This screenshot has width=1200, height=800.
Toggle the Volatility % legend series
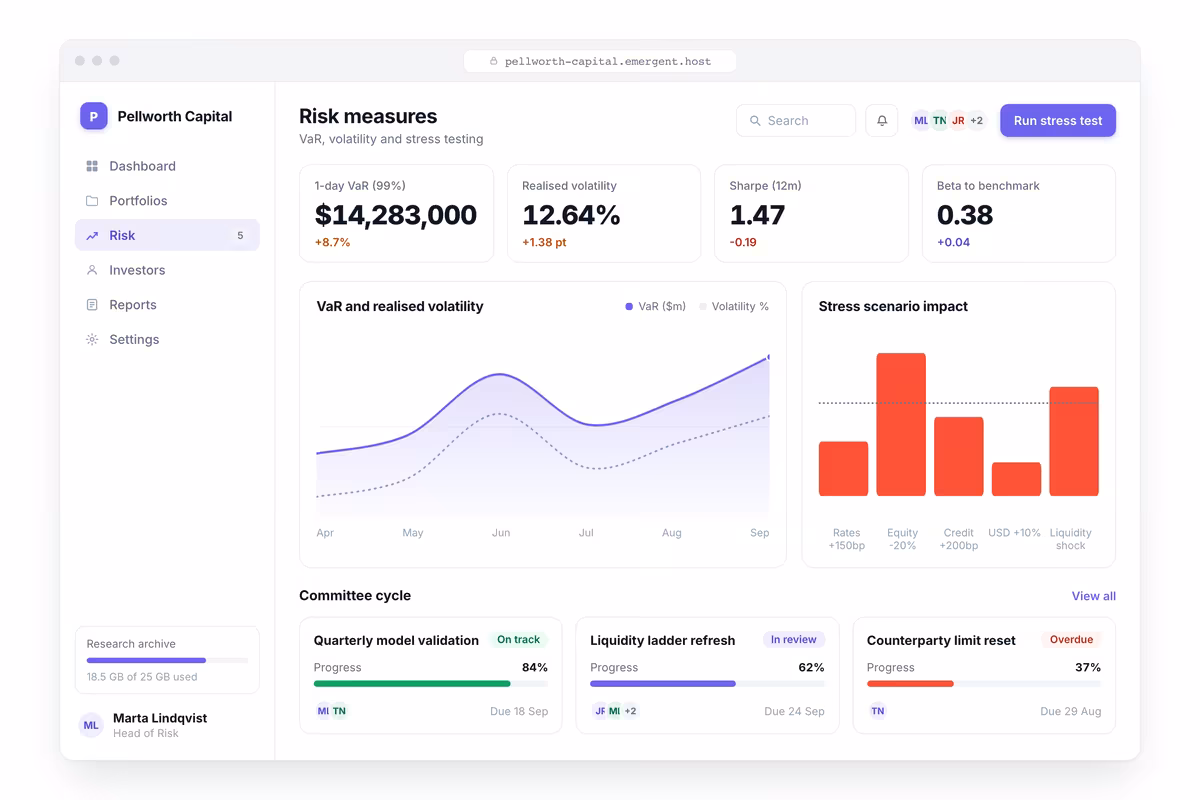(734, 307)
